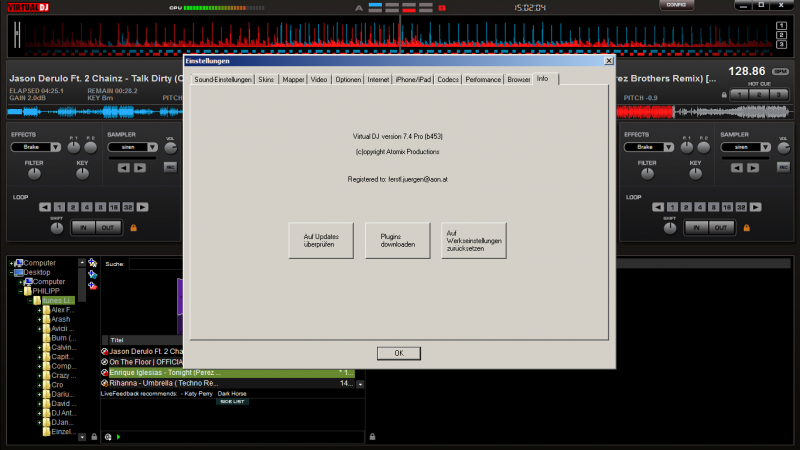Click the SIDE LIST button

[x=232, y=402]
